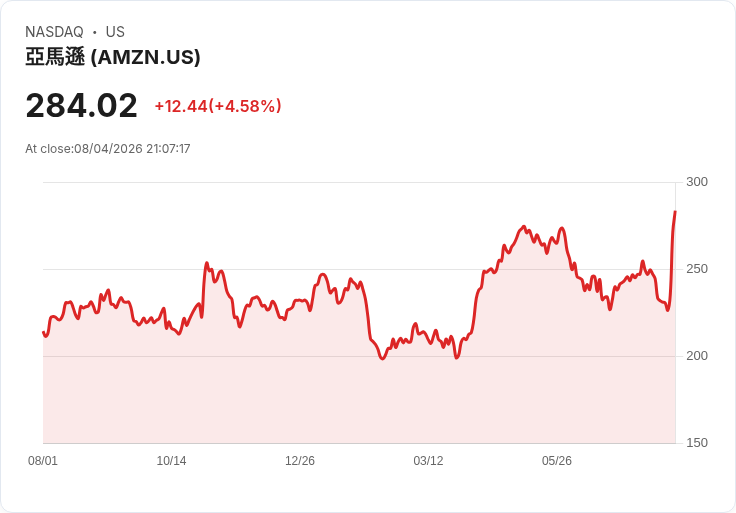Click the 08/01 x-axis date label
Image resolution: width=736 pixels, height=513 pixels.
43,460
